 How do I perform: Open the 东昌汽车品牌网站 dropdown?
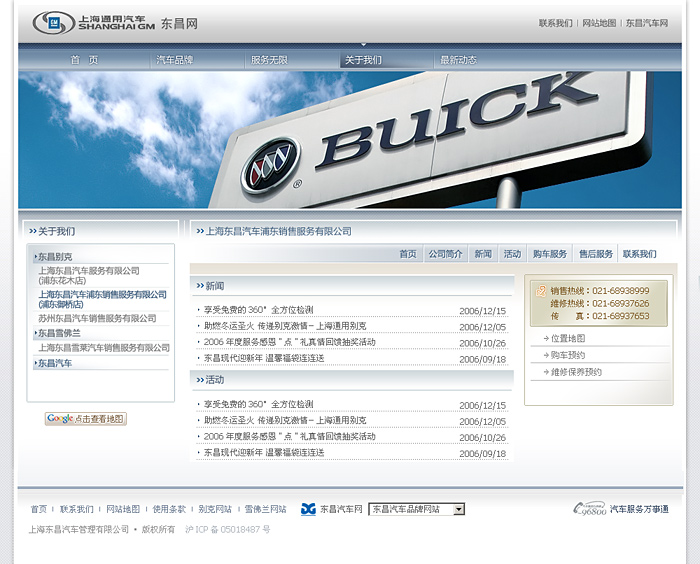coord(417,509)
